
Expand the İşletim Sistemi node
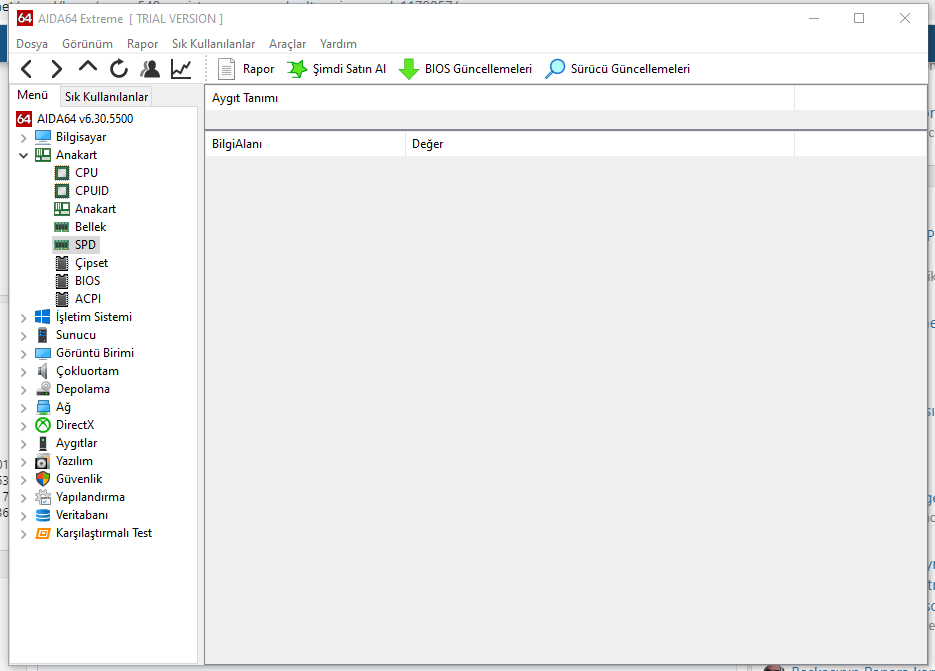point(23,318)
